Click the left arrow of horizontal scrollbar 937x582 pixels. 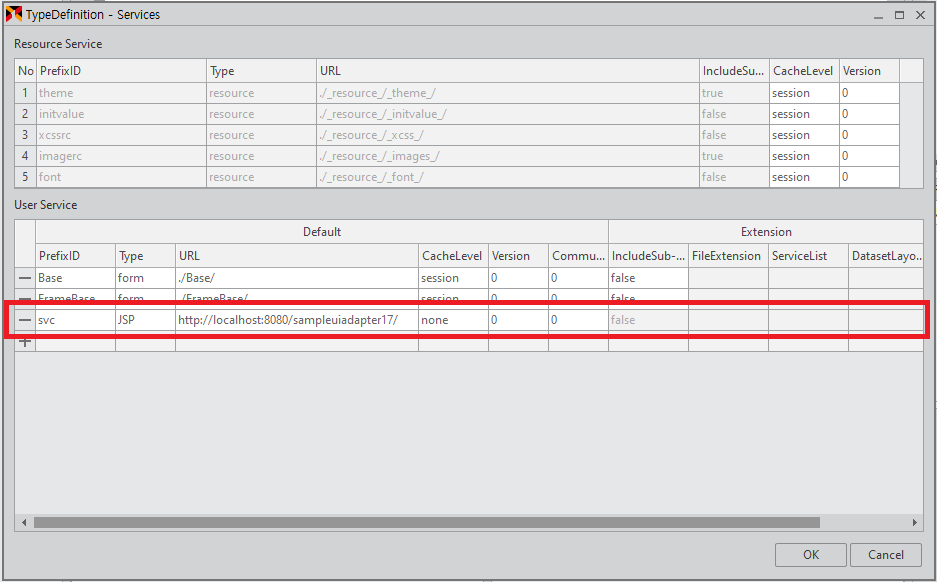coord(23,522)
